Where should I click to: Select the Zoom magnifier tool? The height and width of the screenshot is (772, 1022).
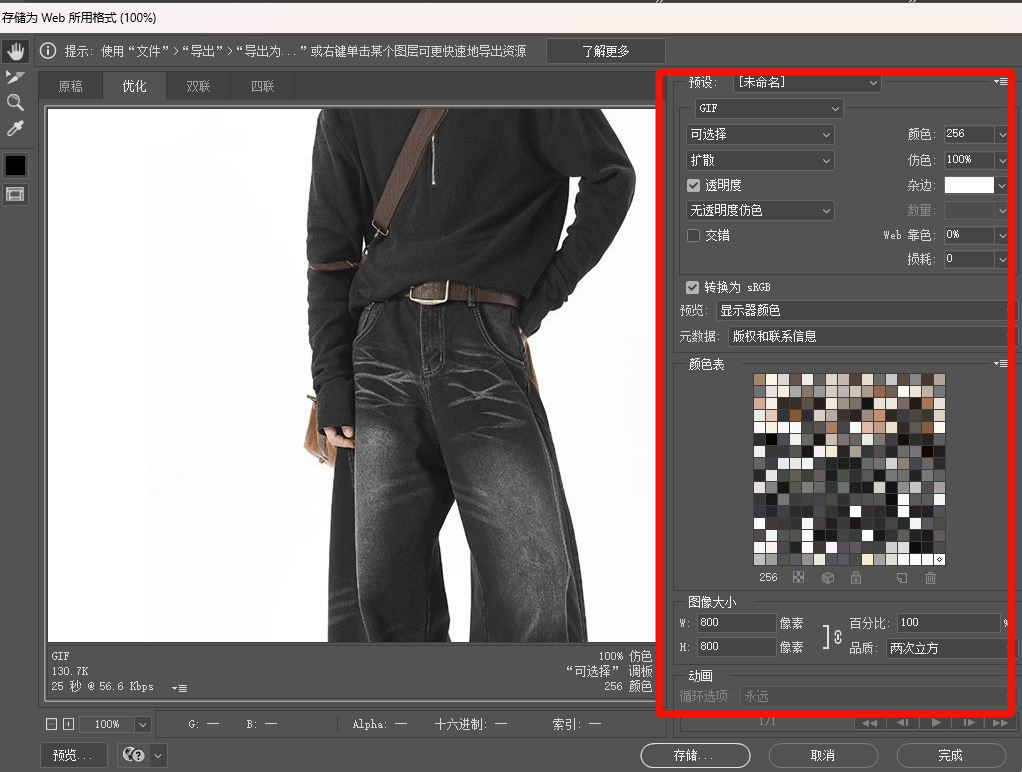[15, 102]
